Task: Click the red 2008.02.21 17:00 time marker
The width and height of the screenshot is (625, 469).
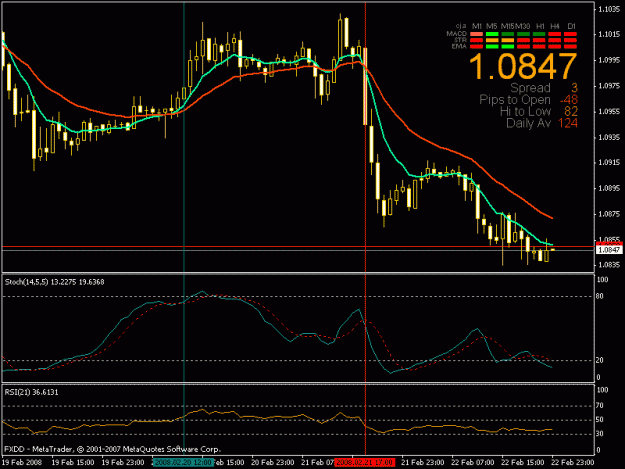Action: click(x=365, y=463)
